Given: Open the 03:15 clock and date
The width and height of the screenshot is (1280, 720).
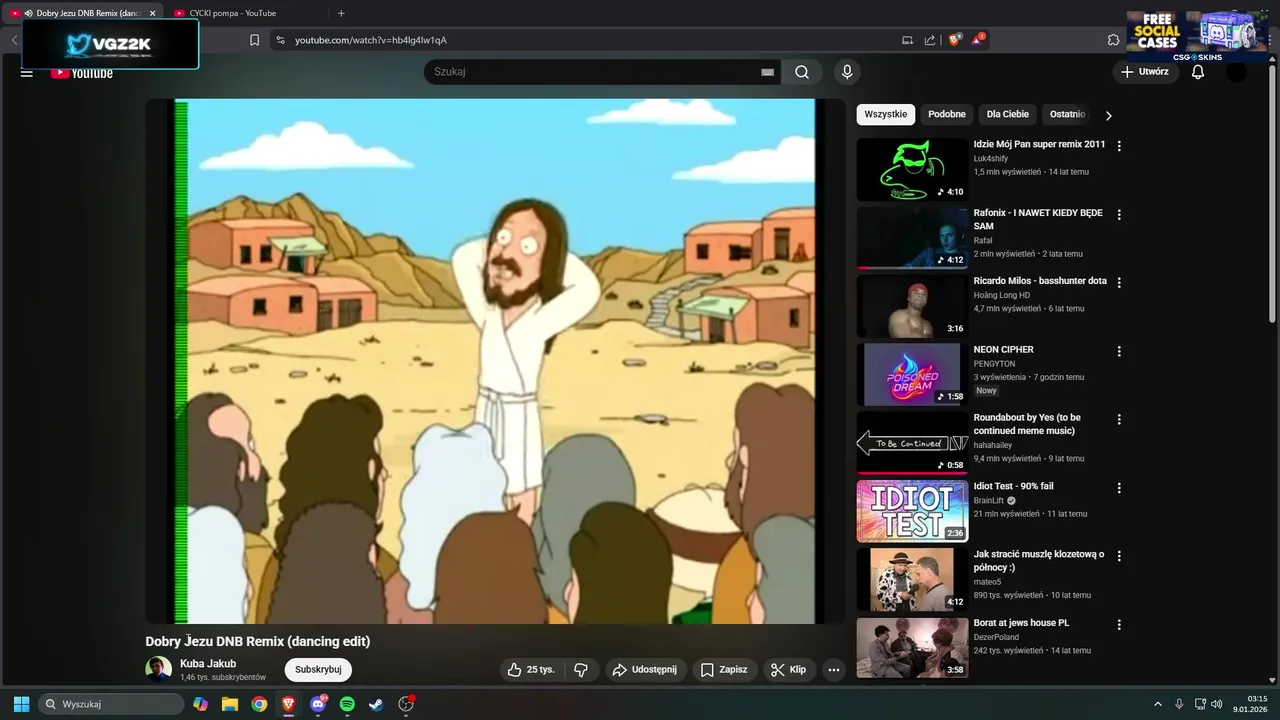Looking at the screenshot, I should coord(1252,704).
